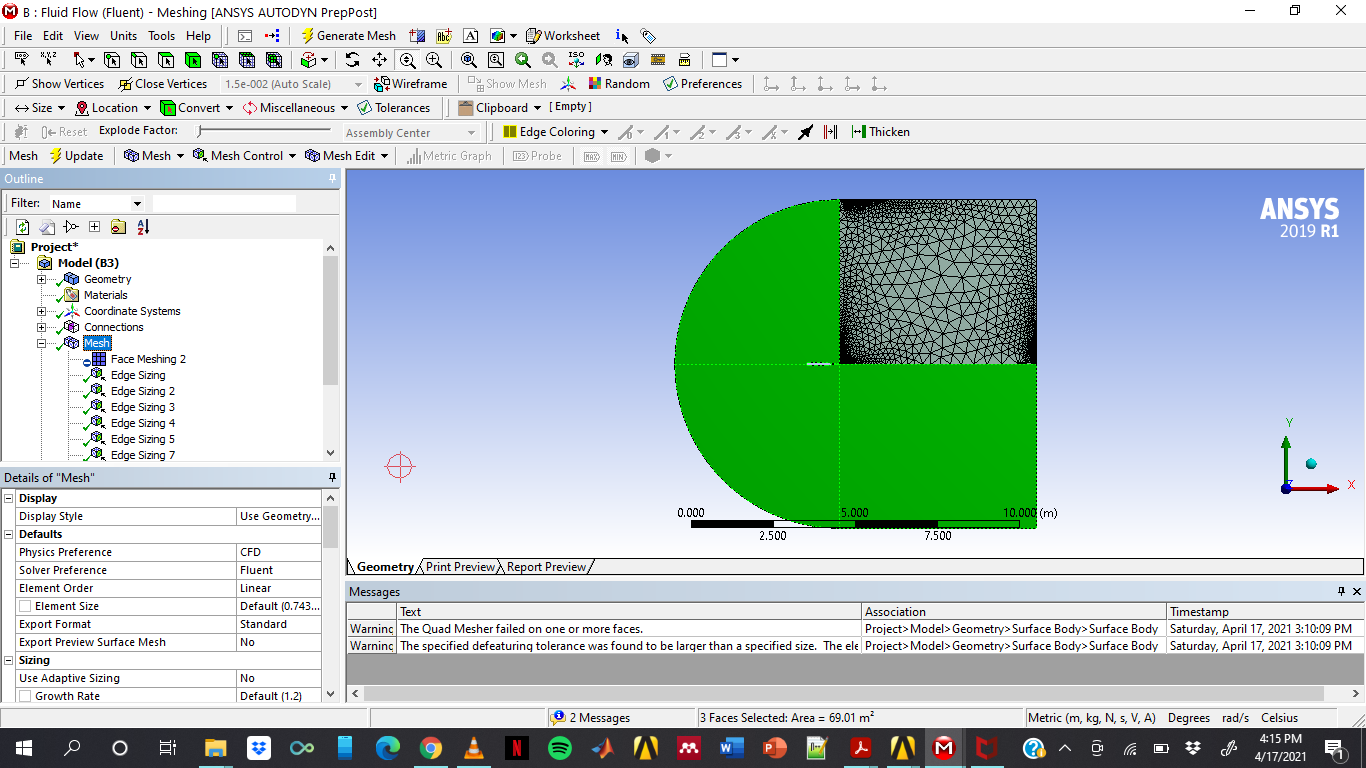Open the Tools menu
This screenshot has height=768, width=1366.
pyautogui.click(x=161, y=36)
